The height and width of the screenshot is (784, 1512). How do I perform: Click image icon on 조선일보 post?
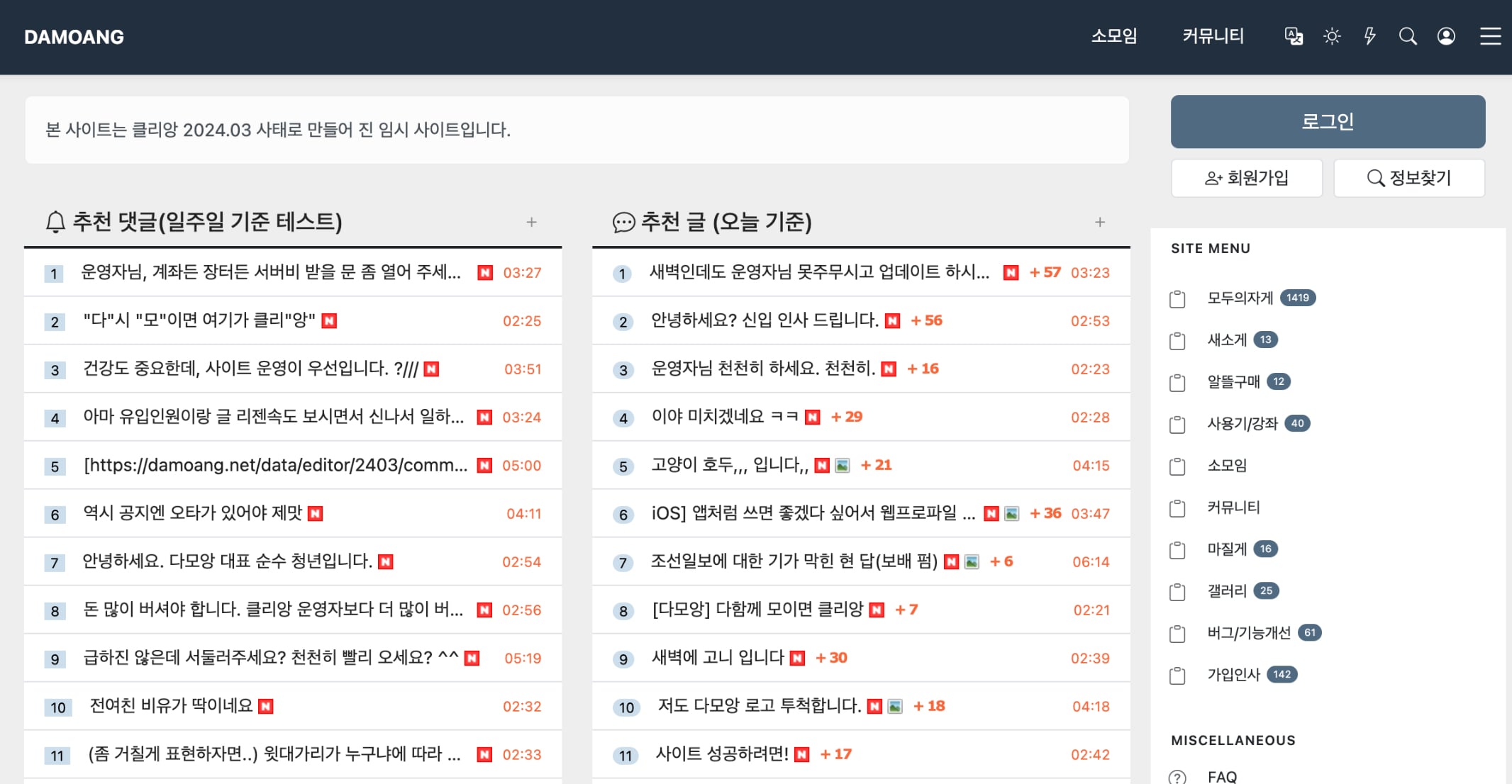[972, 562]
